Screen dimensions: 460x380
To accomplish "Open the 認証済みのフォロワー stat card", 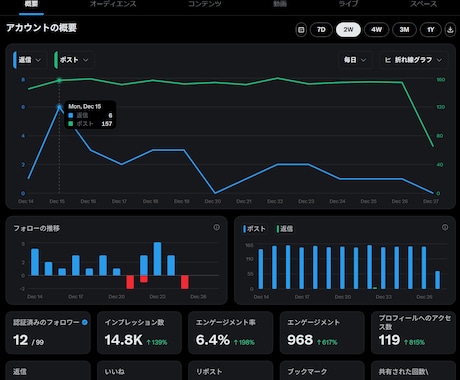I will tap(48, 333).
